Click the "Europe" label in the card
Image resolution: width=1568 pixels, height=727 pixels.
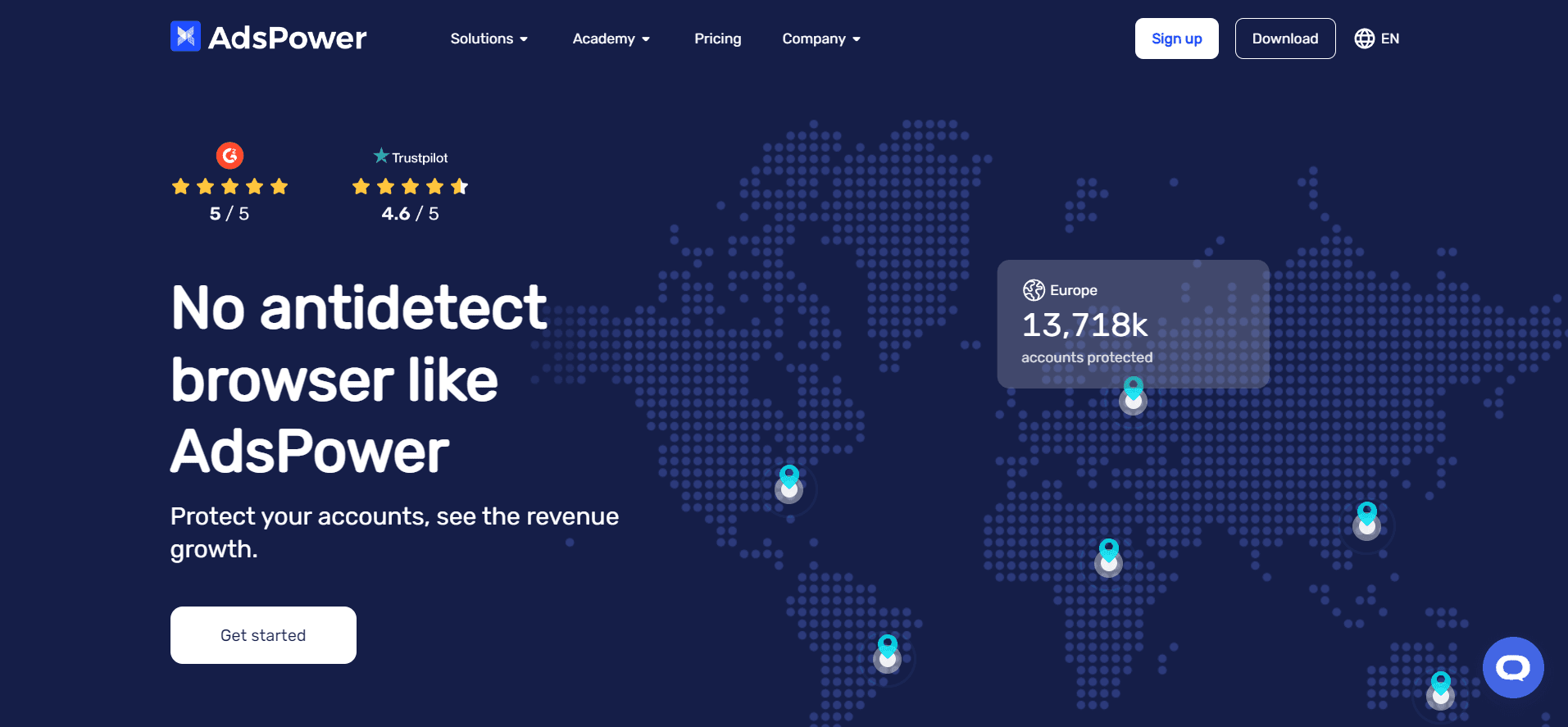[x=1074, y=290]
